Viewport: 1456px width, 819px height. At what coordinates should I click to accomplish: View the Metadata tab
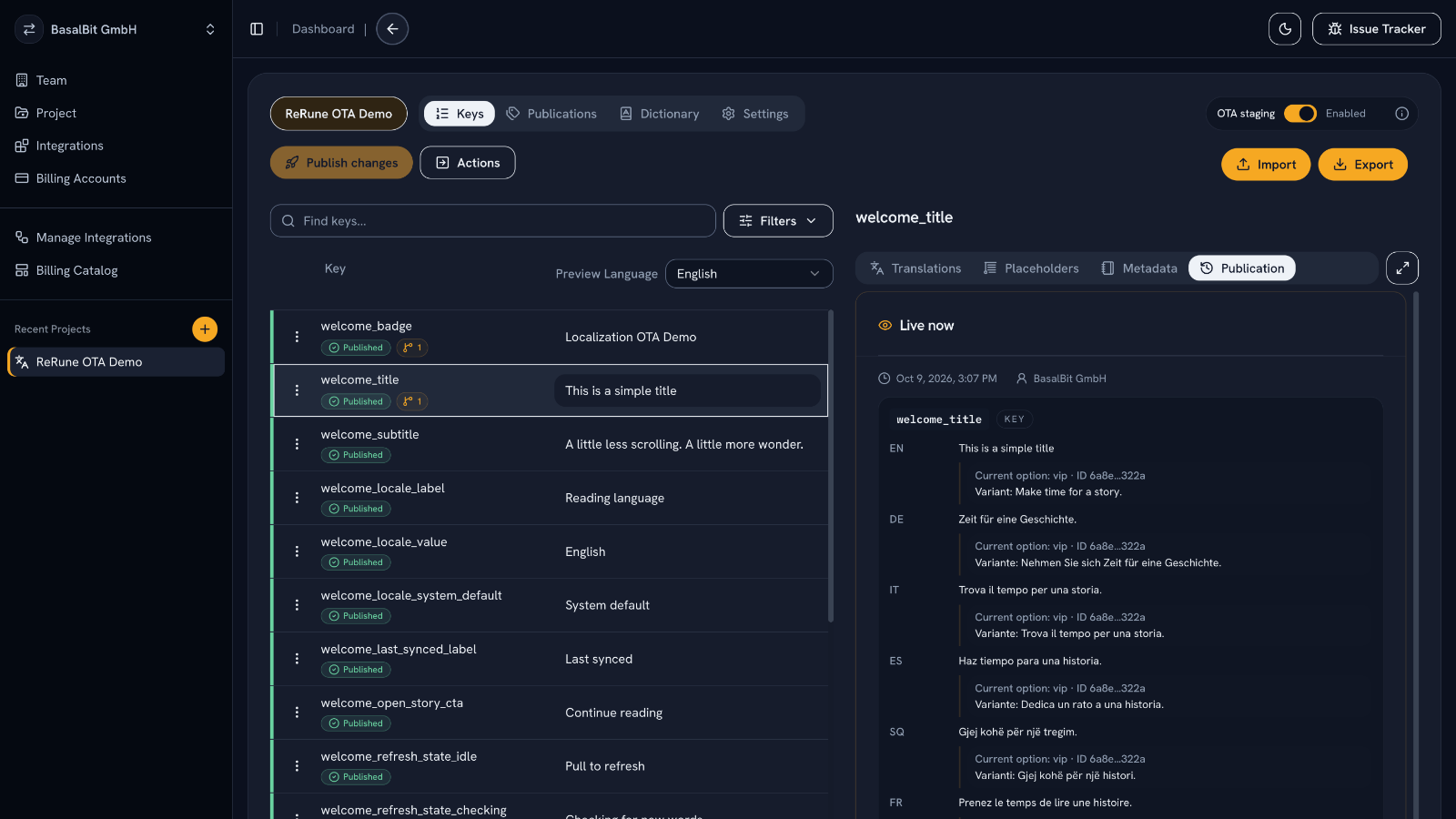tap(1139, 268)
